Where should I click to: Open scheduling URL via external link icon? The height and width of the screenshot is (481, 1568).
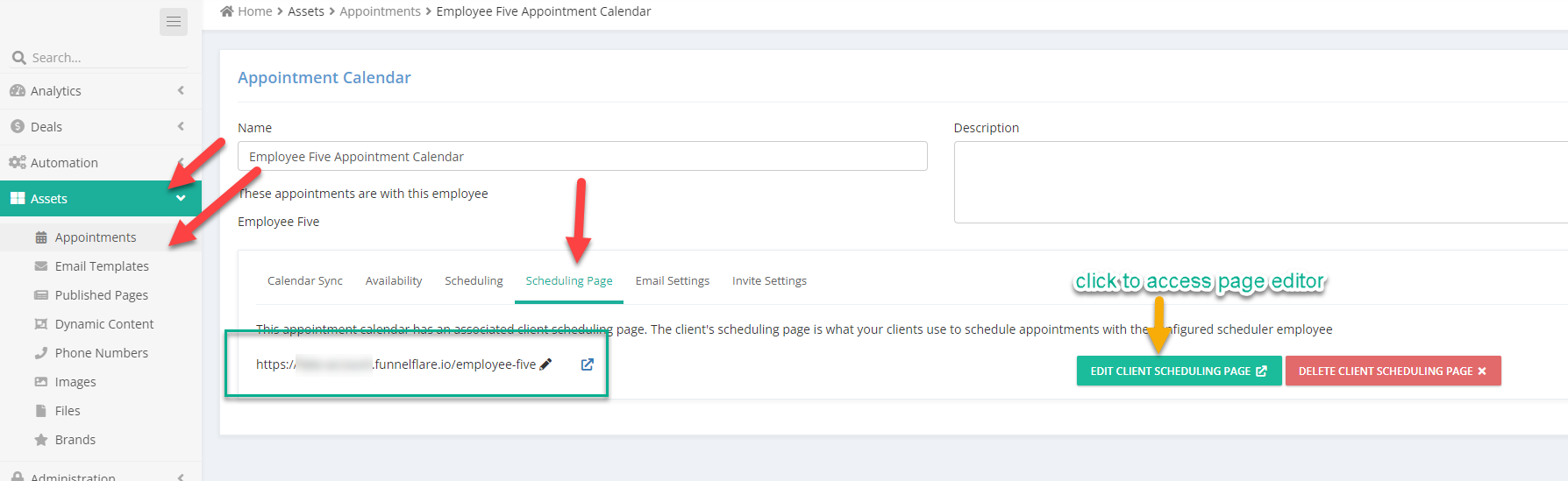click(588, 364)
